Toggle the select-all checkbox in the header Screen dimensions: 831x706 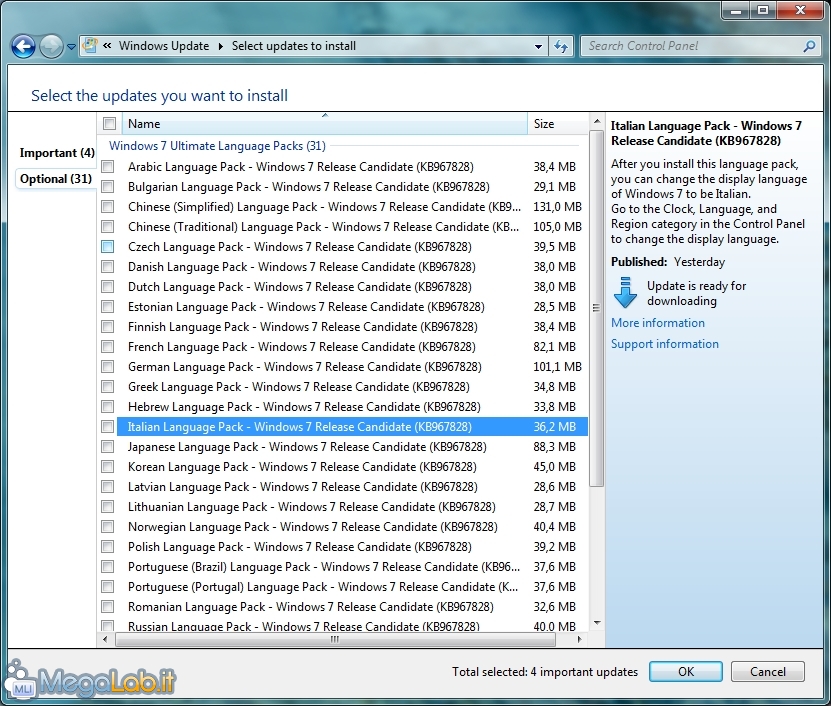(110, 124)
